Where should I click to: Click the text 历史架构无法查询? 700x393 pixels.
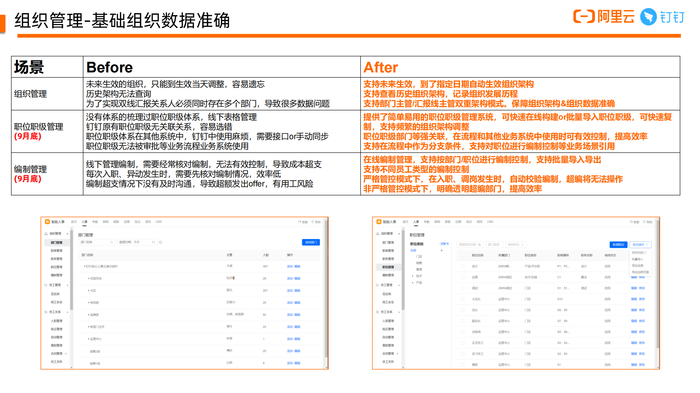point(118,94)
